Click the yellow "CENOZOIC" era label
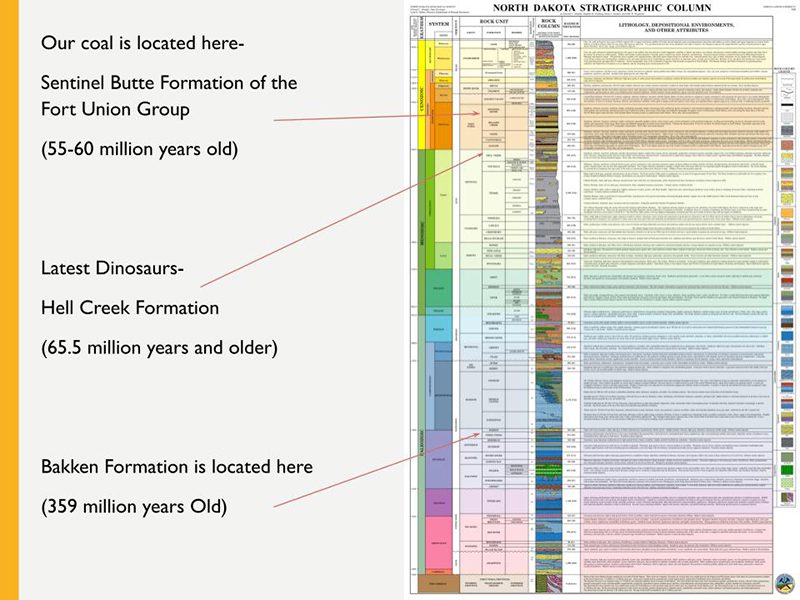 (421, 101)
